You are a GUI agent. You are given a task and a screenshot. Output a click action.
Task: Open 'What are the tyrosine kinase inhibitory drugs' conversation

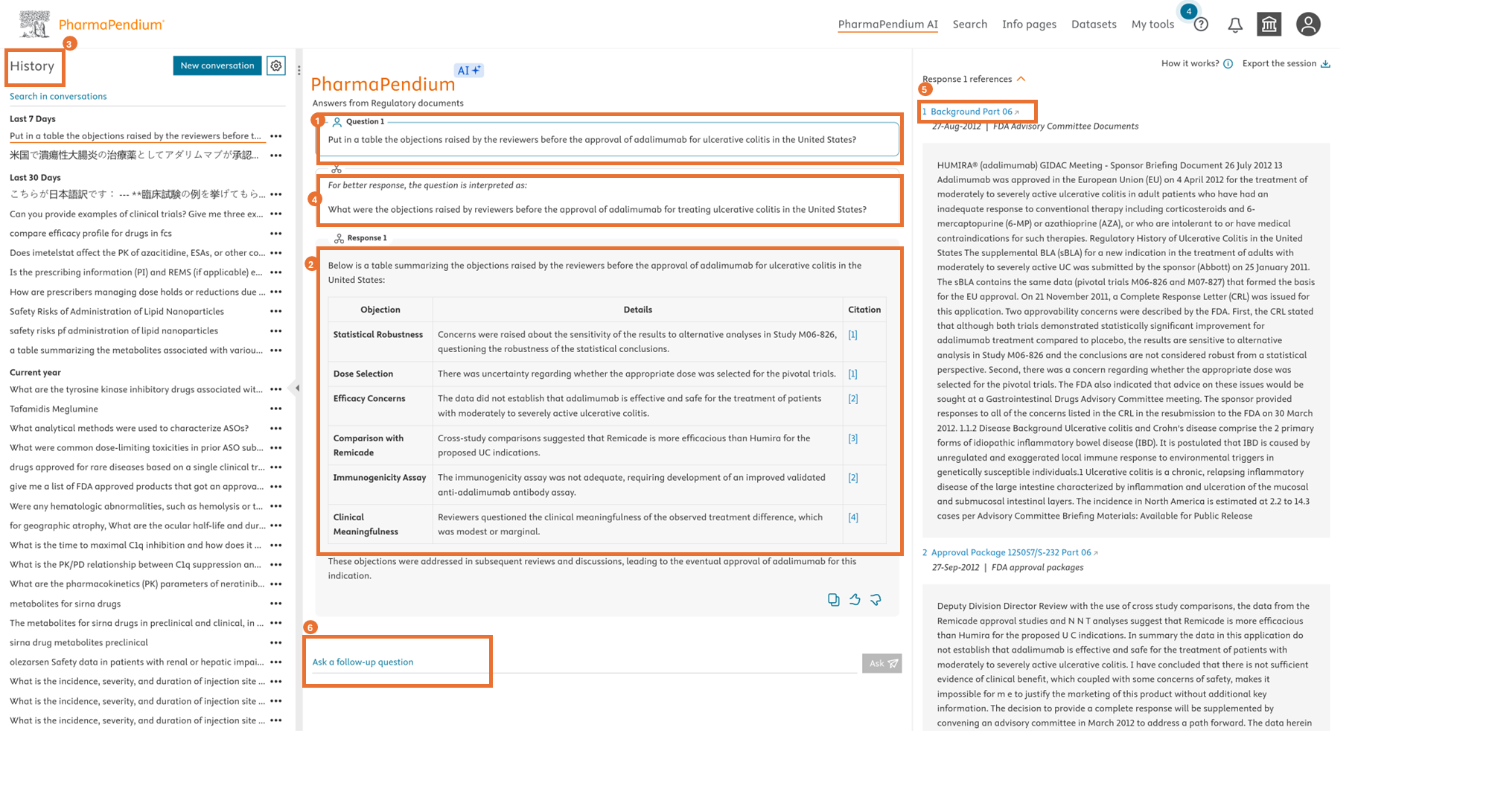[135, 389]
